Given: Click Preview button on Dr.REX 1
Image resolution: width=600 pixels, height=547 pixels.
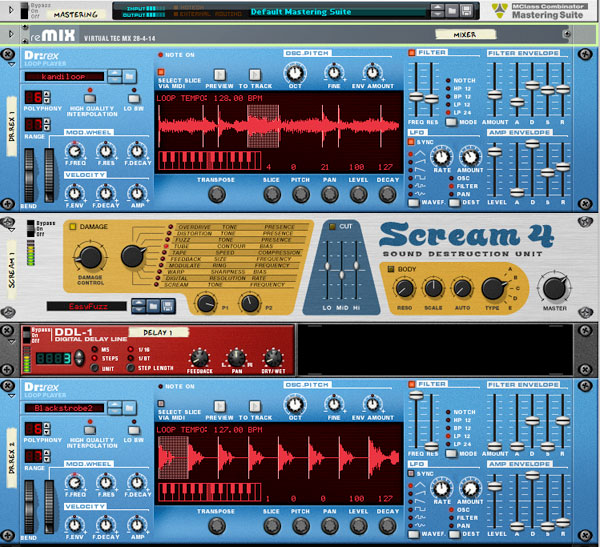Looking at the screenshot, I should pos(220,75).
